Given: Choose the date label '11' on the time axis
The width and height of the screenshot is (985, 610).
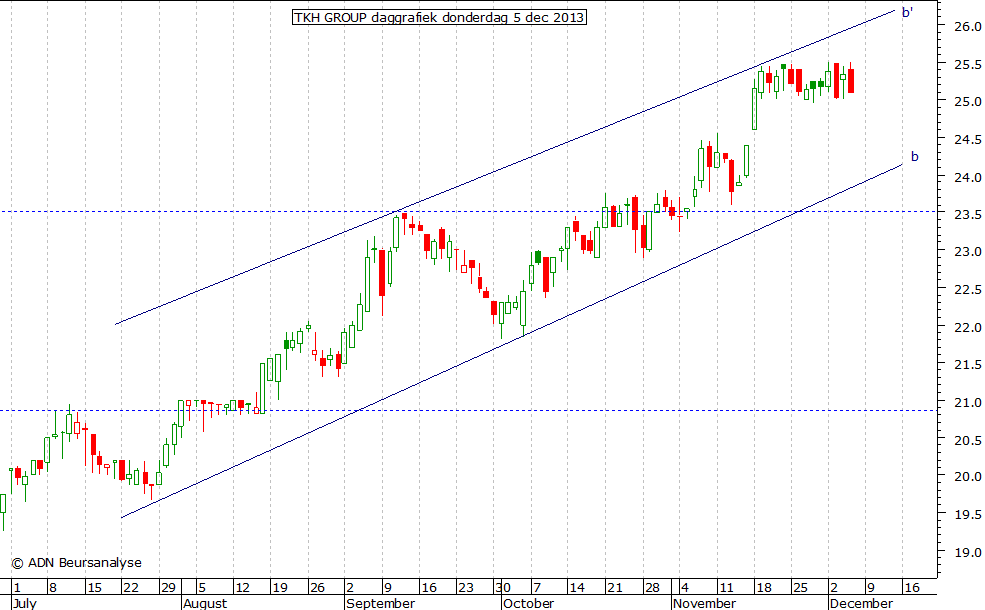Looking at the screenshot, I should (x=726, y=588).
